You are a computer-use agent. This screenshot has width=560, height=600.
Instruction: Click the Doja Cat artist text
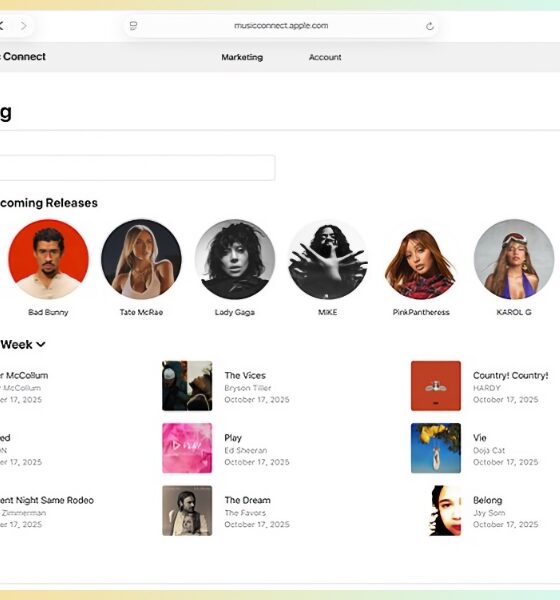click(489, 450)
